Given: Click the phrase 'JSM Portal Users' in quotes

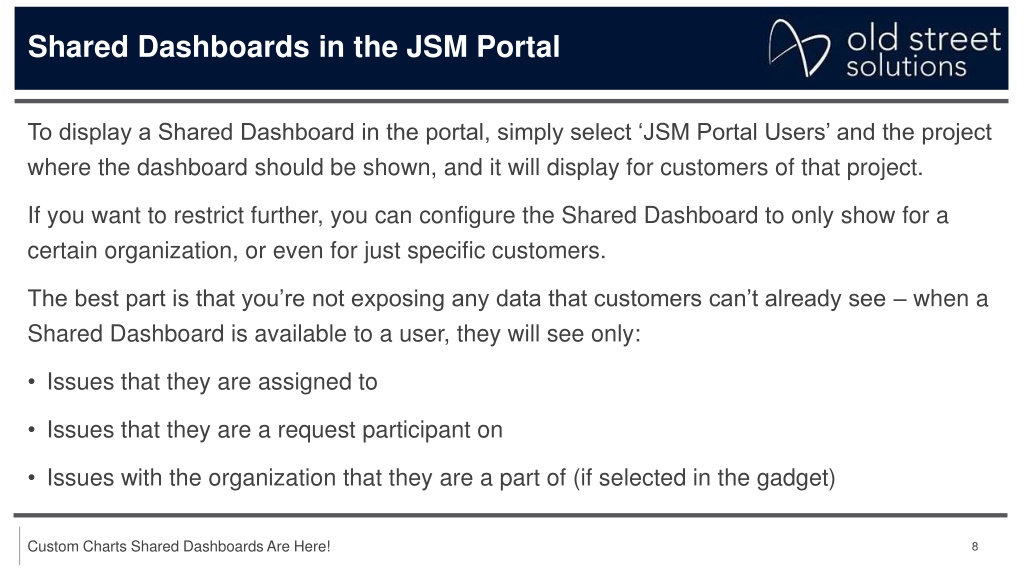Looking at the screenshot, I should click(x=737, y=132).
